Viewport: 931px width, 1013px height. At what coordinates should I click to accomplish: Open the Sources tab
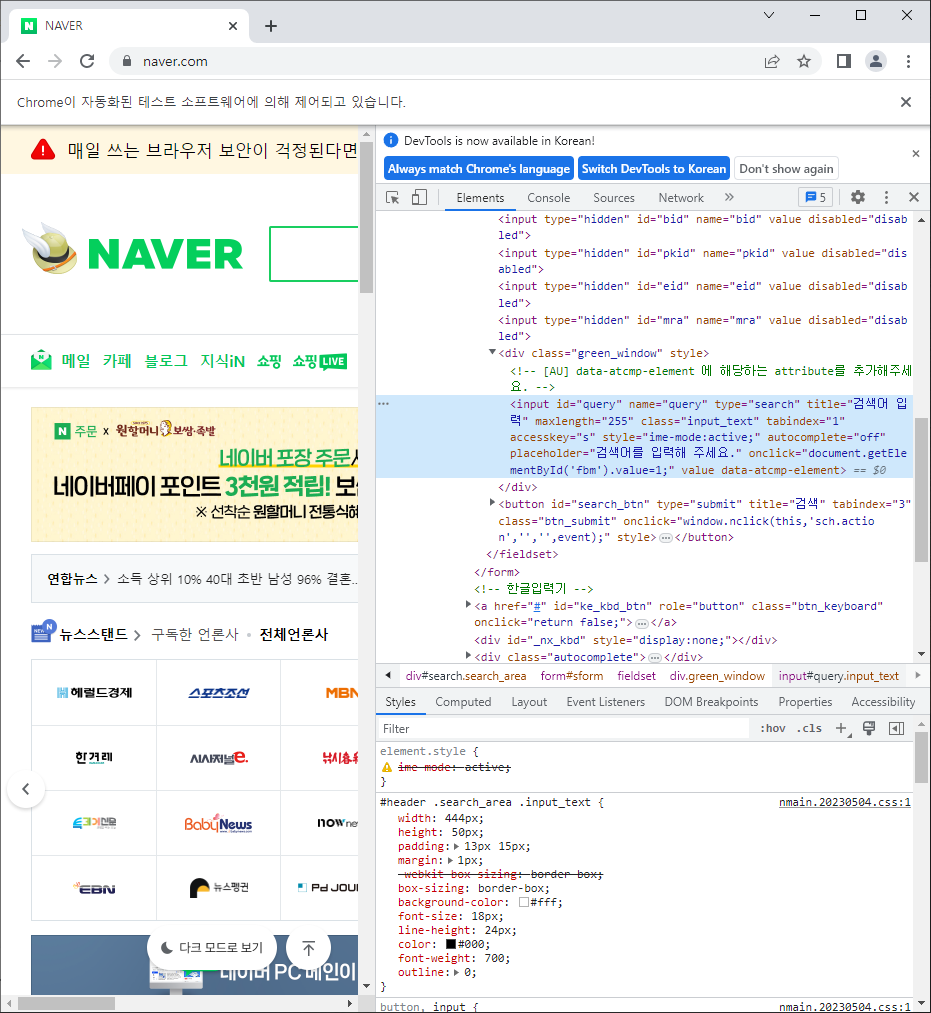(614, 198)
